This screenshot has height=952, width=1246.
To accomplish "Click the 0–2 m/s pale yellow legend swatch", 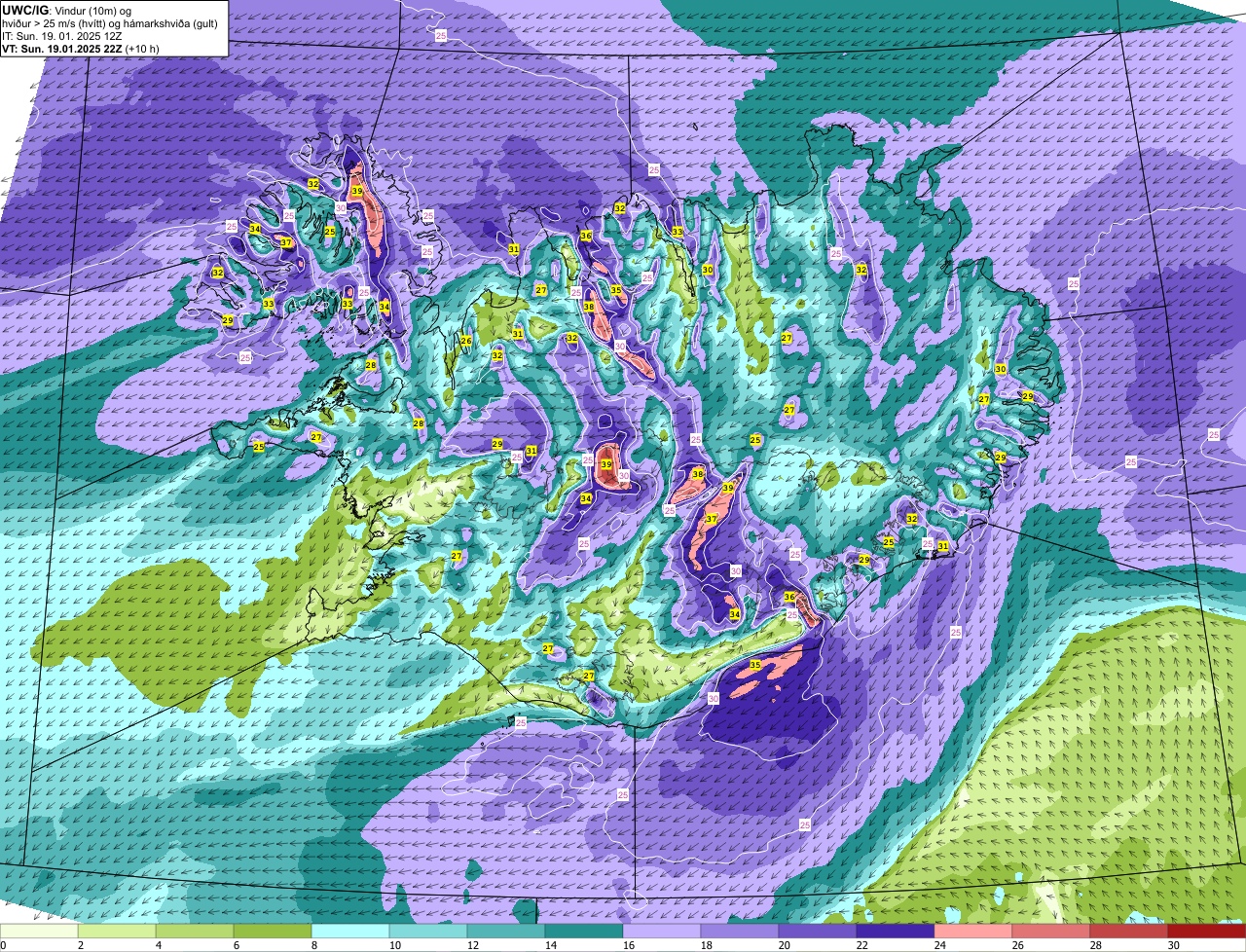I will point(39,931).
